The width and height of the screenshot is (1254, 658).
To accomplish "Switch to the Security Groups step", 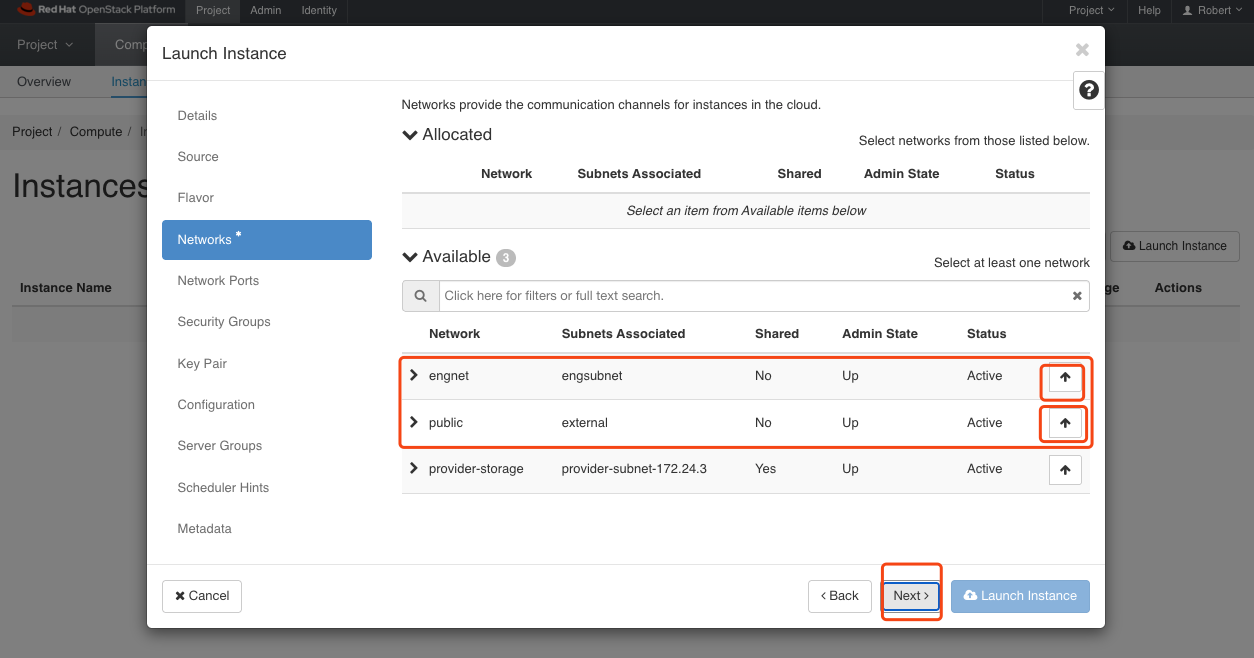I will (x=224, y=322).
